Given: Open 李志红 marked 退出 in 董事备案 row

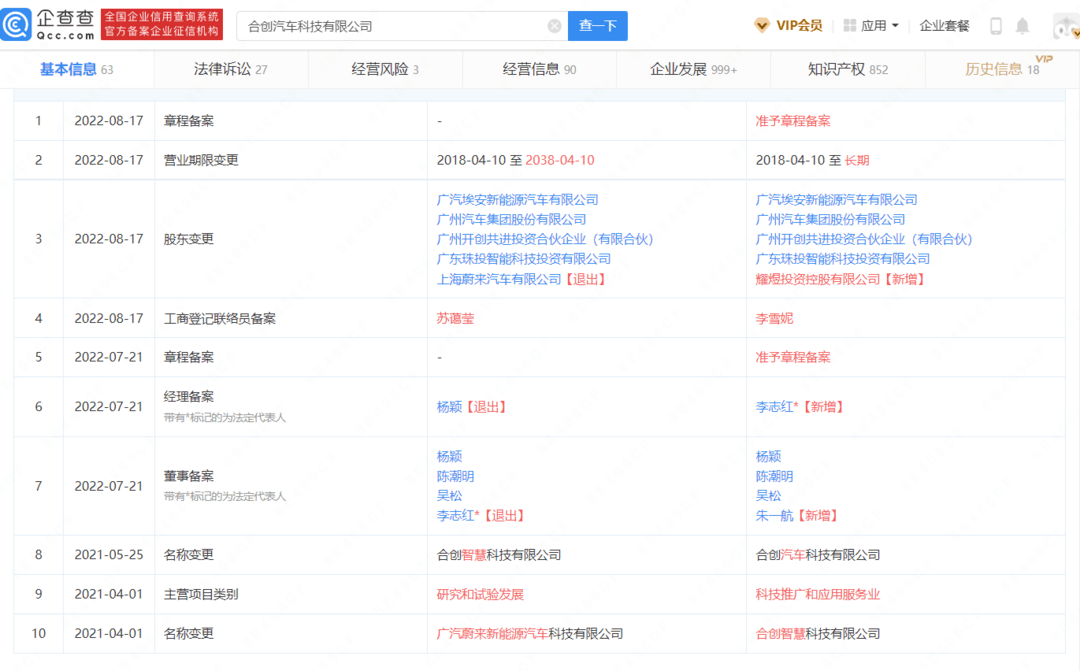Looking at the screenshot, I should [457, 515].
